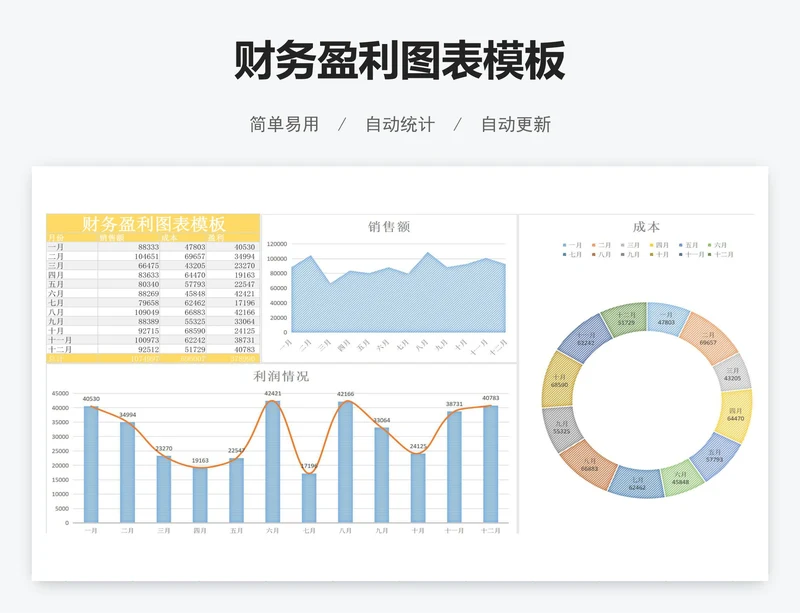Click the 八月 axis label under 利润情况 bars

pos(345,531)
